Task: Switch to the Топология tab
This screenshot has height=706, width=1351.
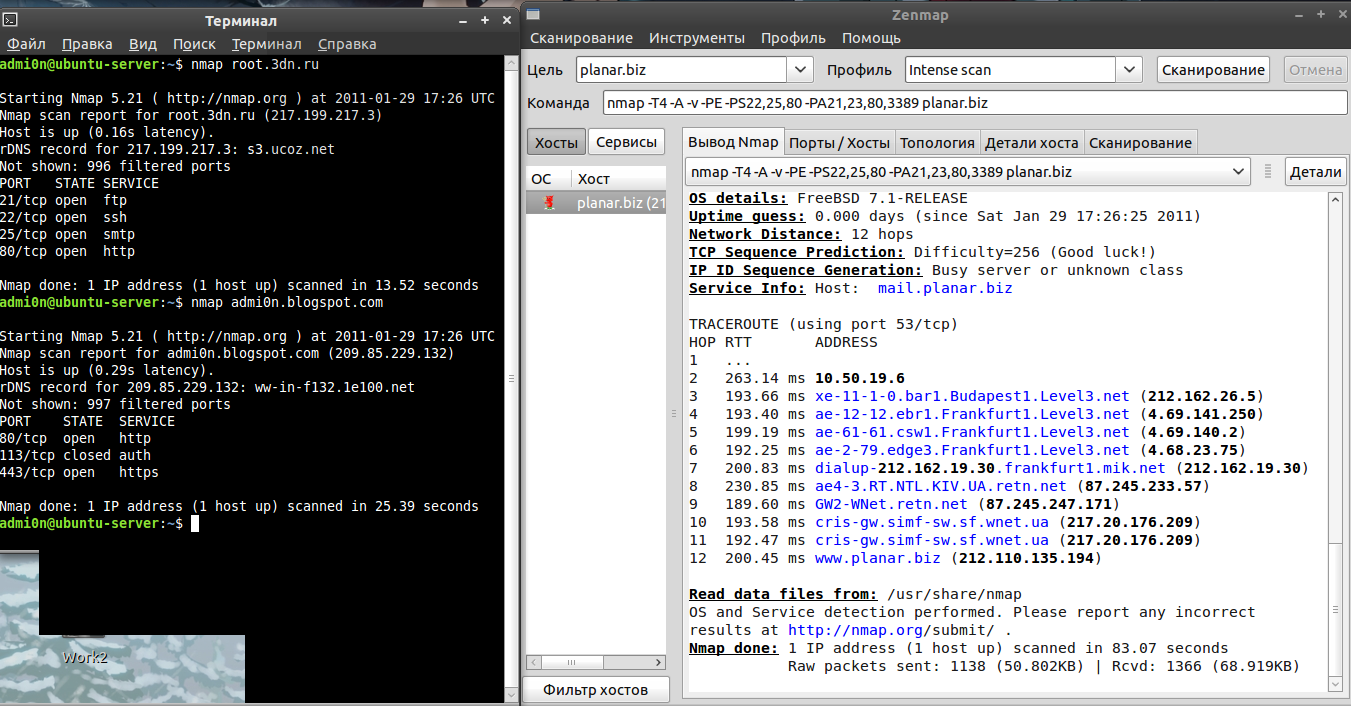Action: tap(937, 142)
